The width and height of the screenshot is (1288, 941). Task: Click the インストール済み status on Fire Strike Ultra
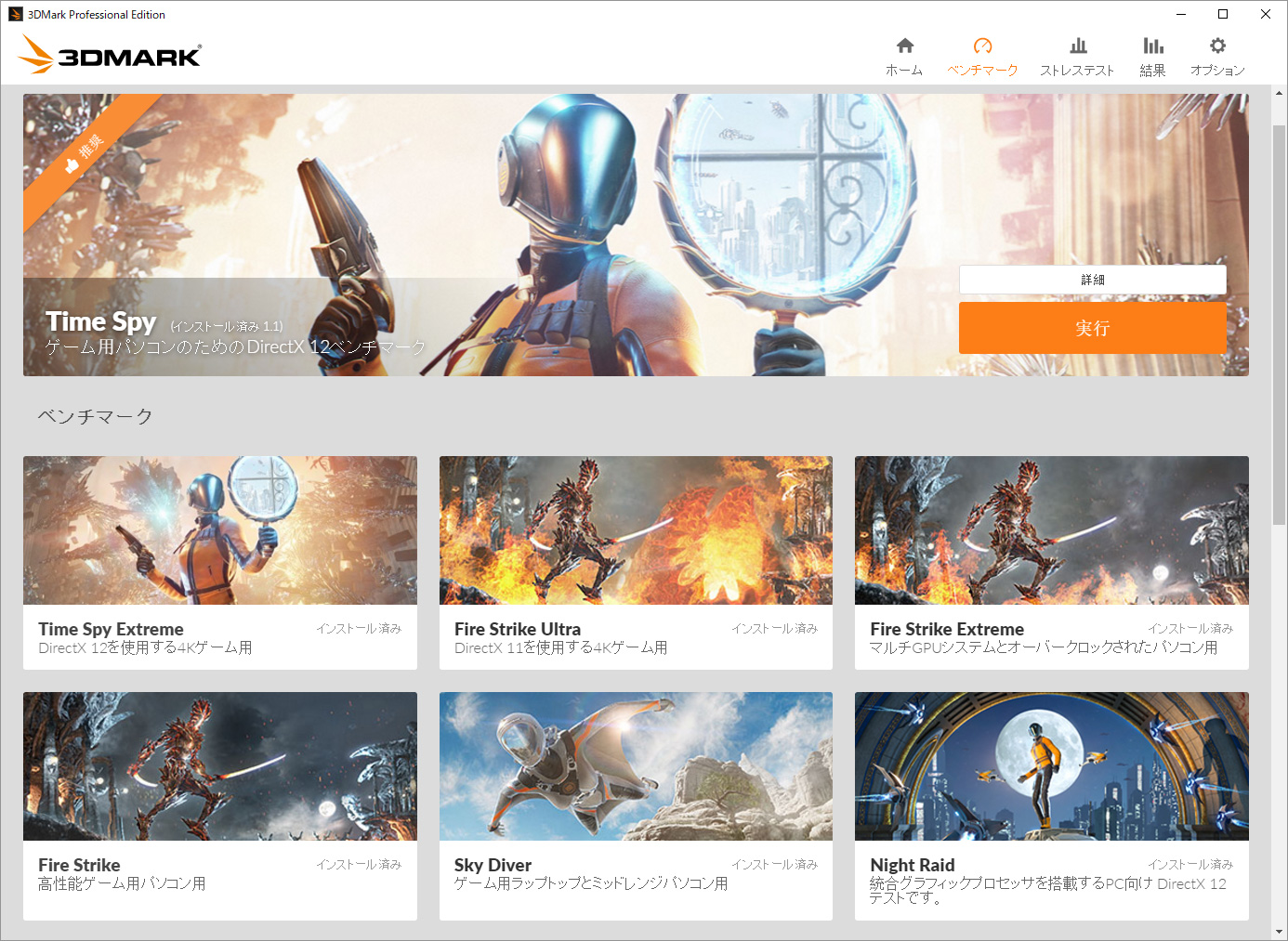(774, 629)
